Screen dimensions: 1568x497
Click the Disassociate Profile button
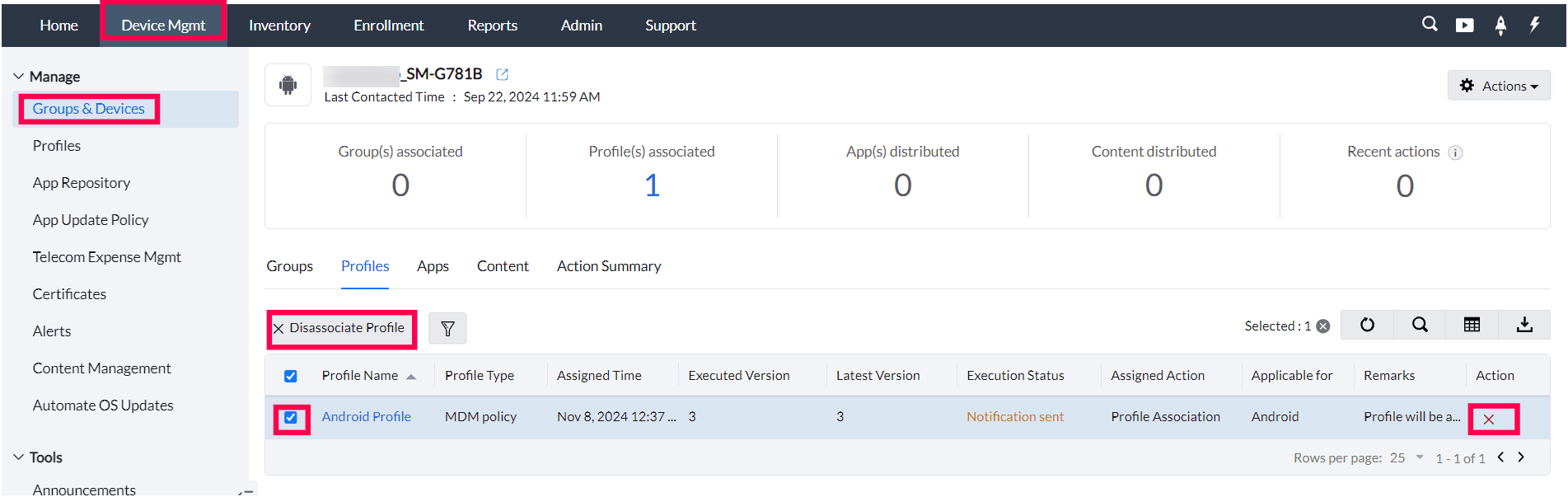[341, 328]
